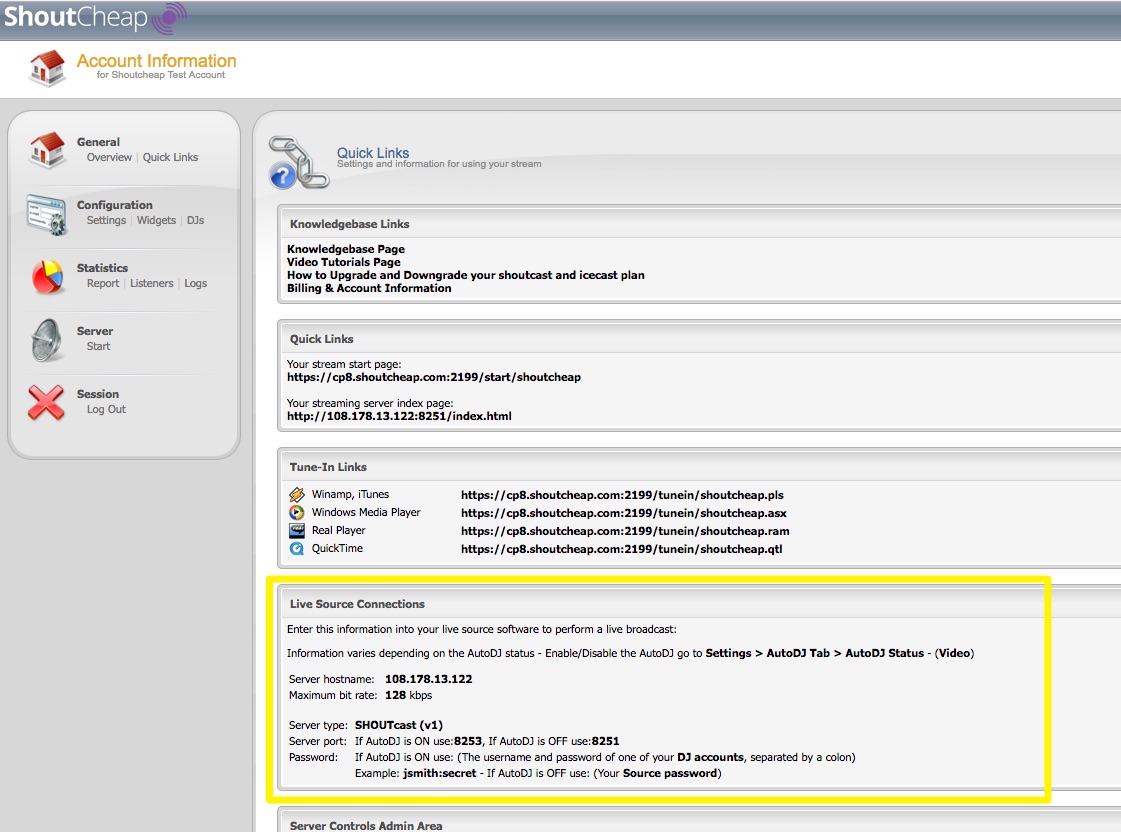Viewport: 1121px width, 832px height.
Task: Click the Windows Media Player icon
Action: [x=297, y=512]
